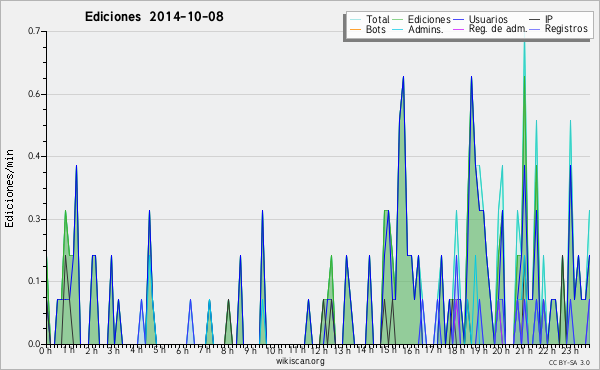Click the 'Ediciones 2014-10-08' chart title
Image resolution: width=600 pixels, height=370 pixels.
154,16
